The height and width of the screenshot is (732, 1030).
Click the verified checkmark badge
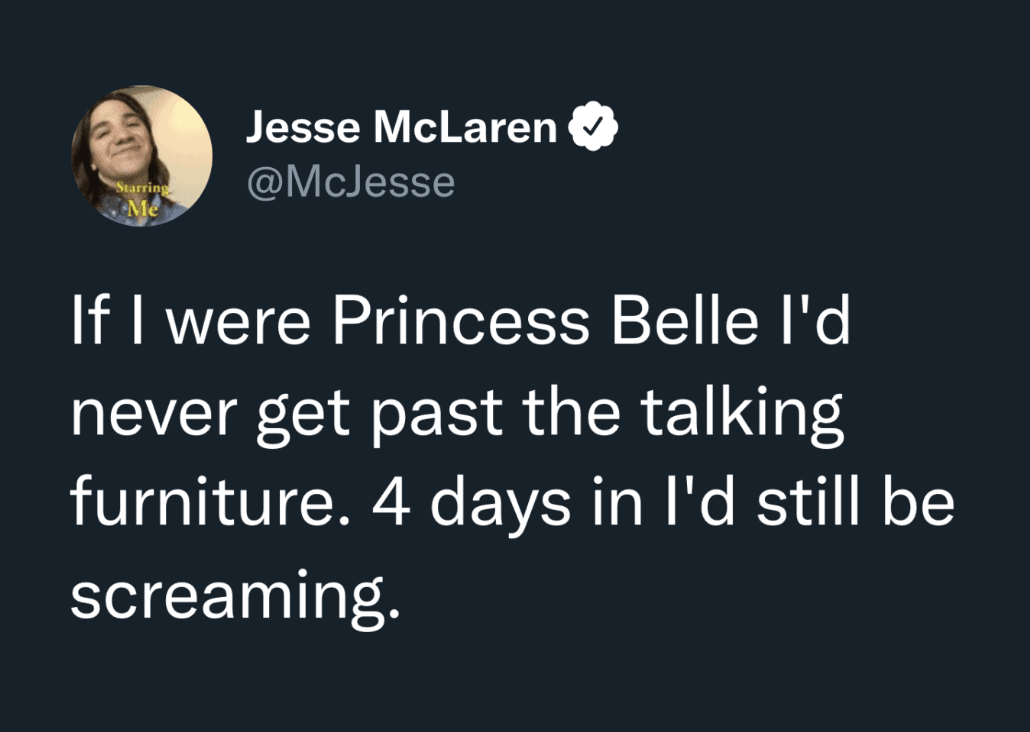click(595, 128)
